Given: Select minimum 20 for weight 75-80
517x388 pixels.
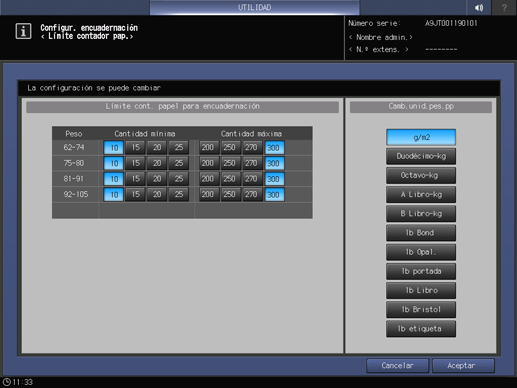Looking at the screenshot, I should 157,163.
